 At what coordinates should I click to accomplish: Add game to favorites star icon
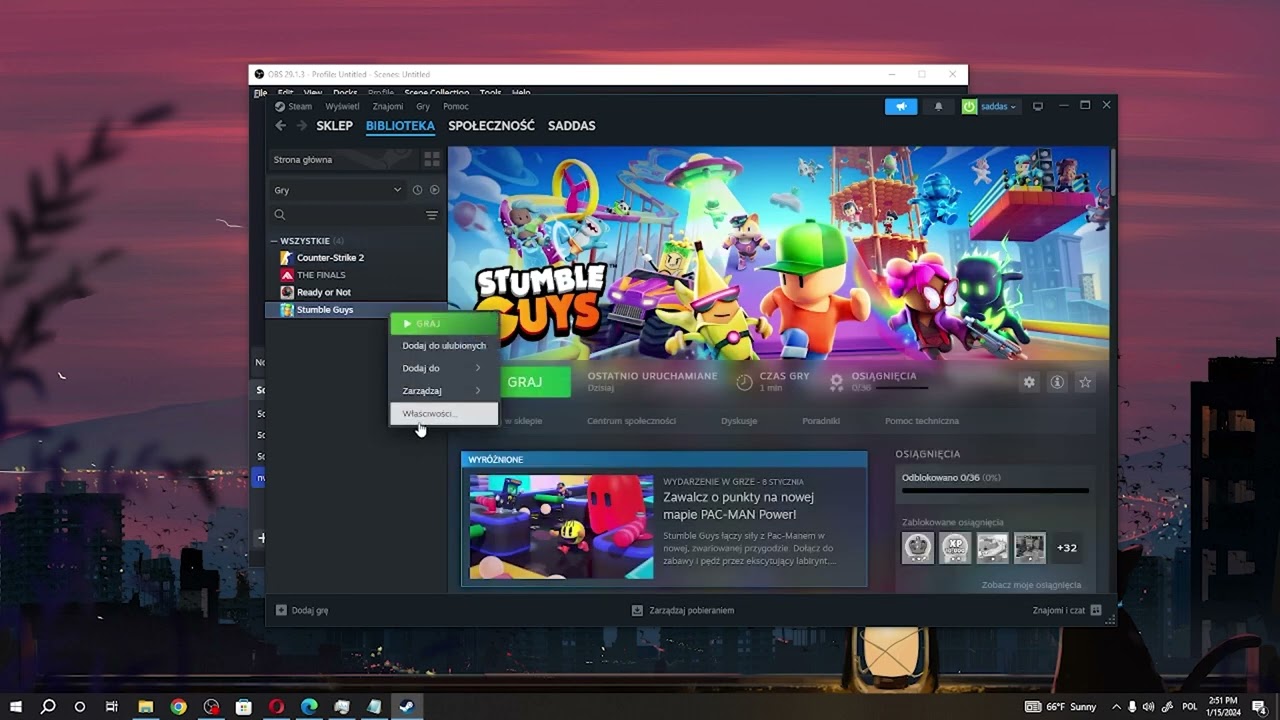coord(1085,382)
